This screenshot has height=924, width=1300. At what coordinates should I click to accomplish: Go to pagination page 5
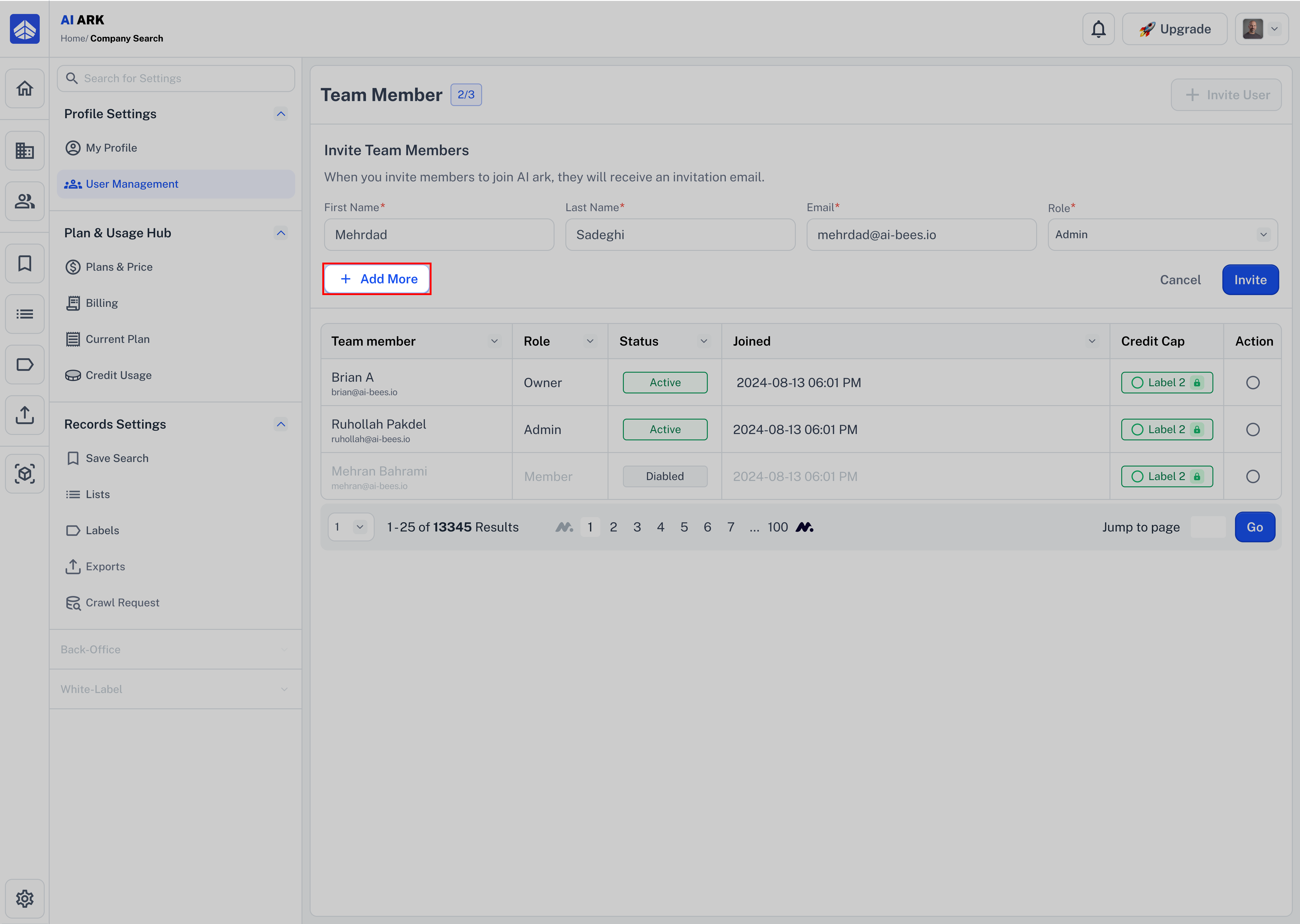[684, 527]
